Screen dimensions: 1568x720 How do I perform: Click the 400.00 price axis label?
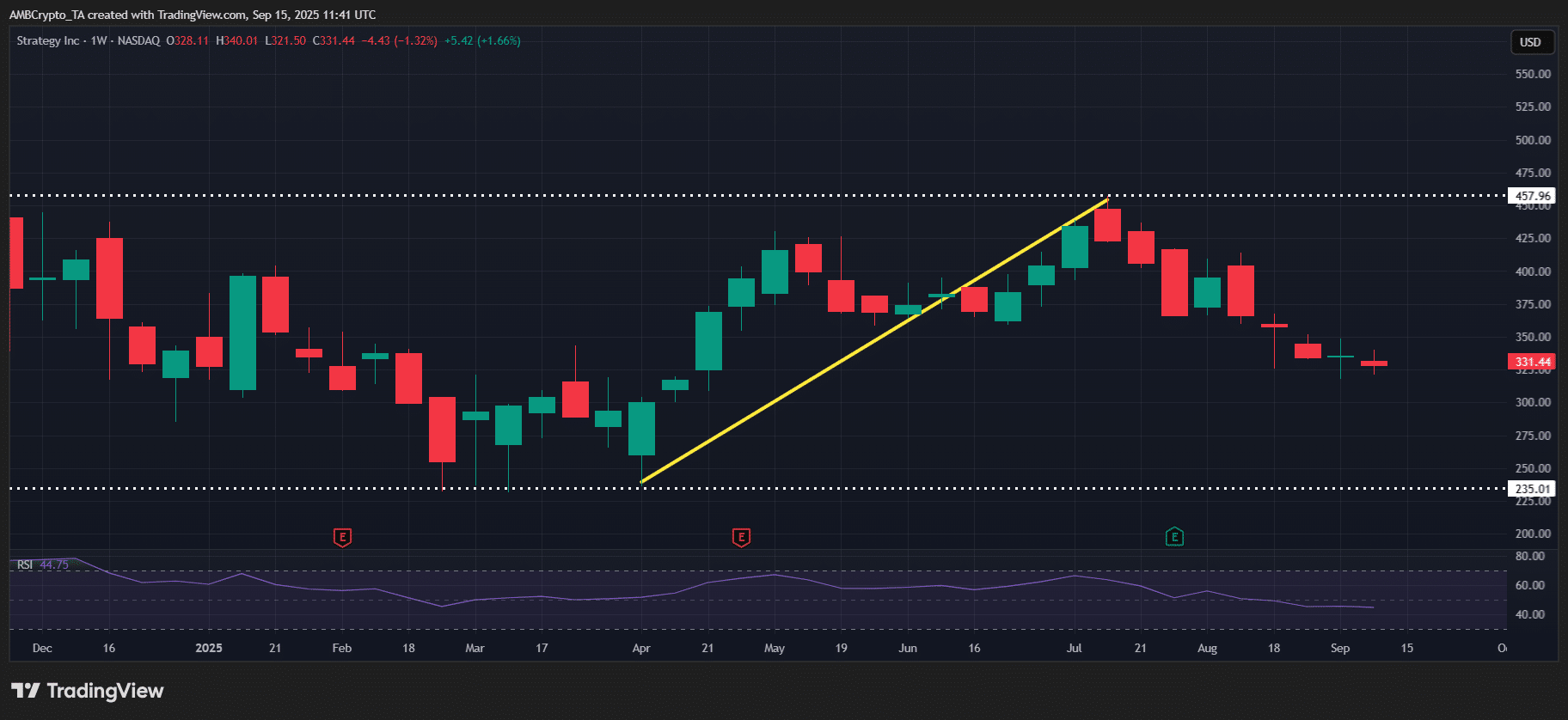[1533, 272]
